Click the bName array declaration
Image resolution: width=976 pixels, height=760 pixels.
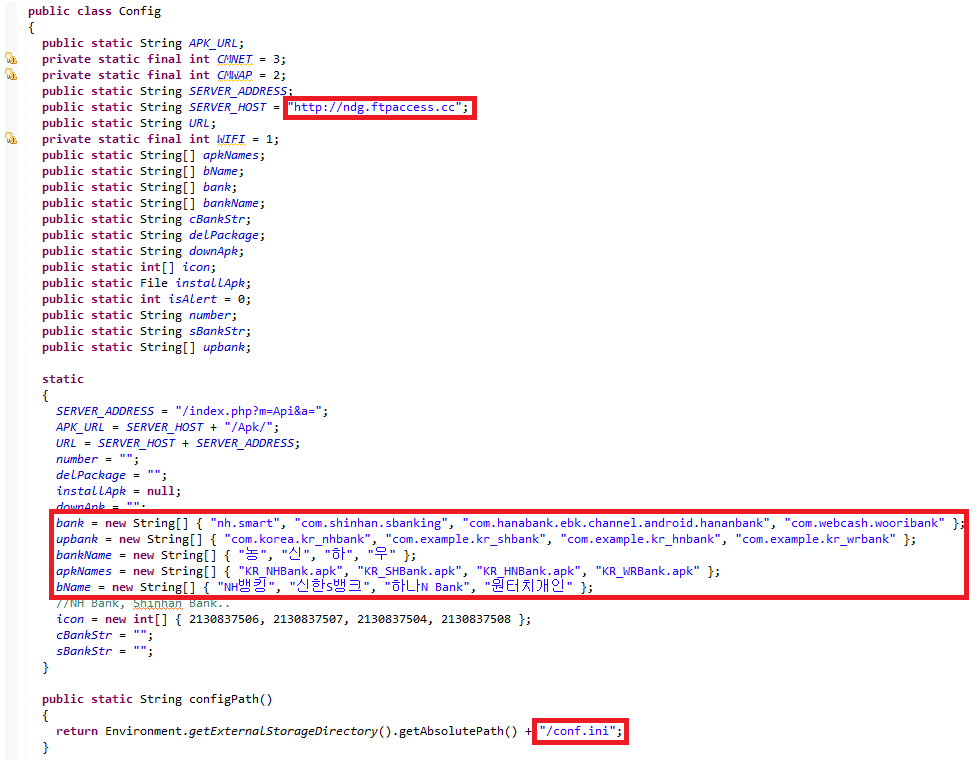[x=143, y=171]
